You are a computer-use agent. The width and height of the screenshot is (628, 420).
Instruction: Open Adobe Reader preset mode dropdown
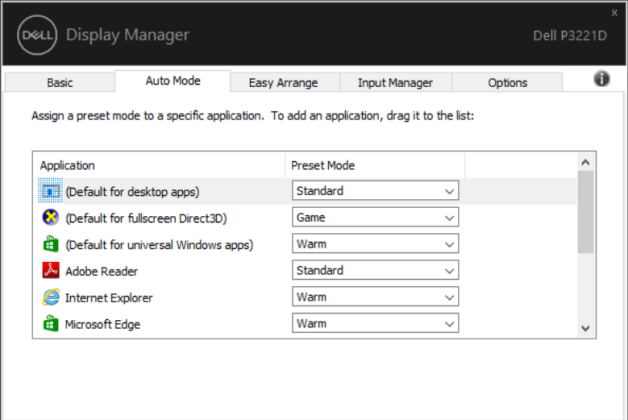(375, 270)
